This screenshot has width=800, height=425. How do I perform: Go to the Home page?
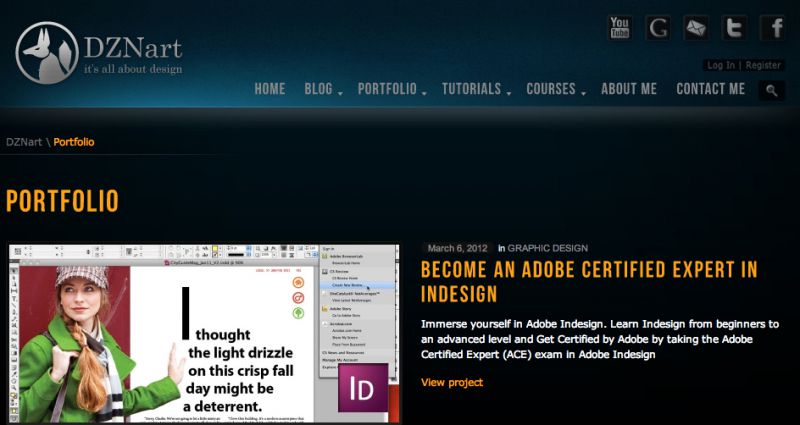[x=270, y=89]
